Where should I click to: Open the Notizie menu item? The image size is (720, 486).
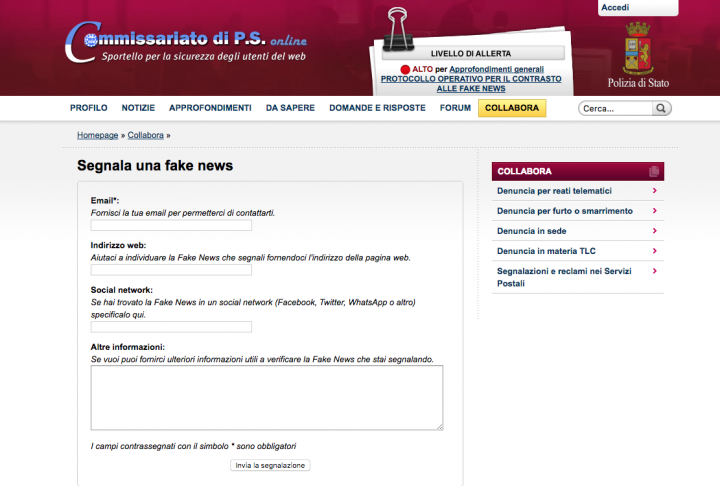tap(138, 108)
